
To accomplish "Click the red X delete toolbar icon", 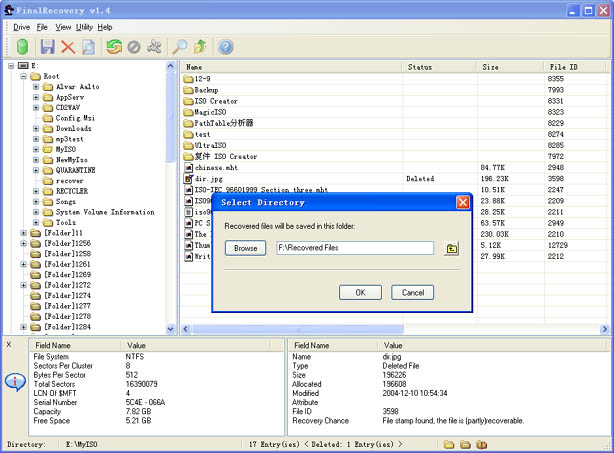I will tap(68, 47).
